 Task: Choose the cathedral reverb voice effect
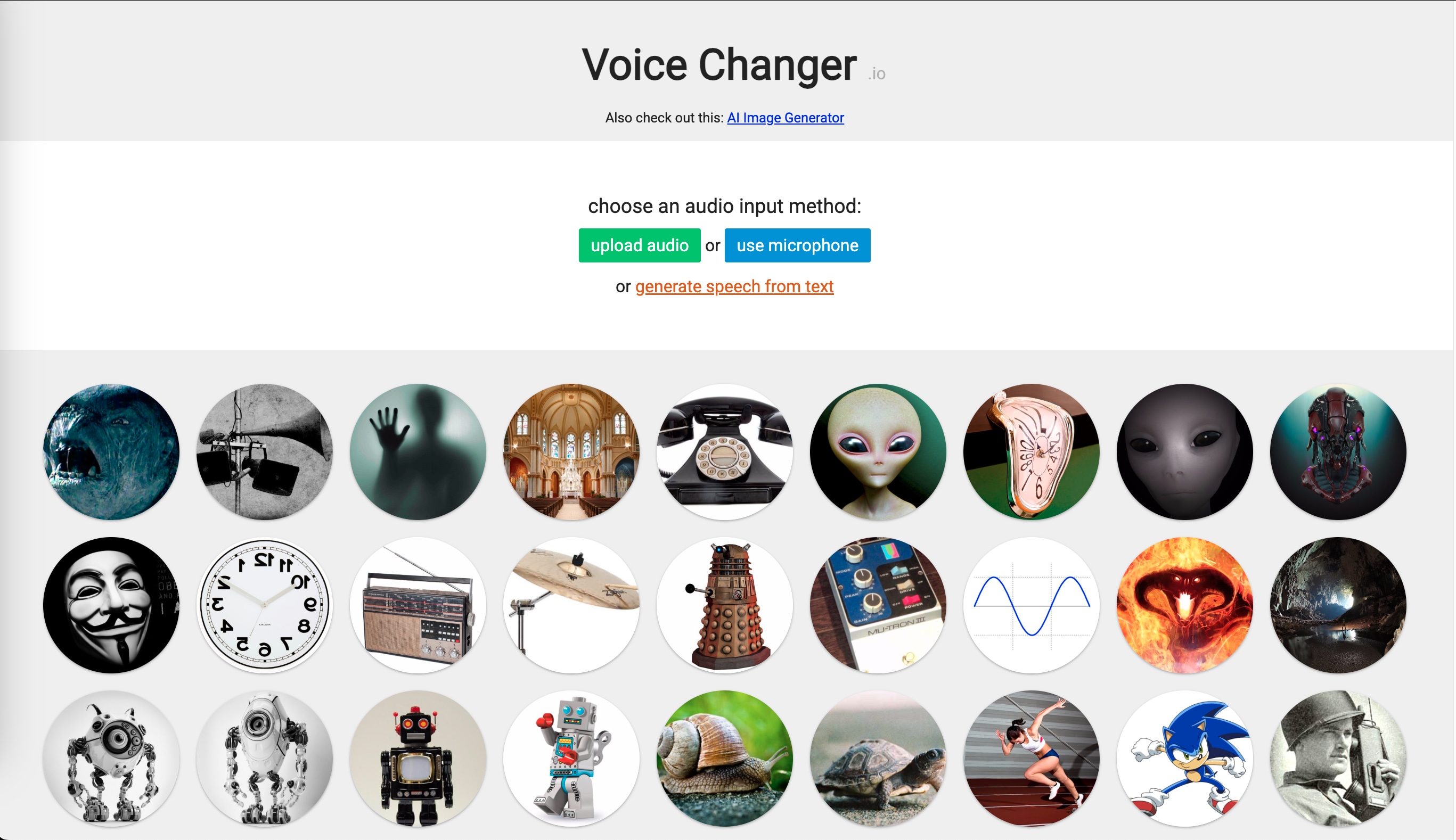[571, 452]
